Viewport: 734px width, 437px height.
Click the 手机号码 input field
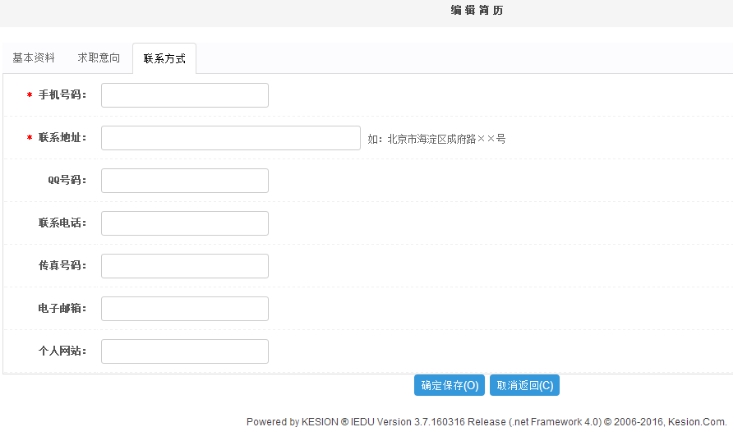pyautogui.click(x=185, y=95)
